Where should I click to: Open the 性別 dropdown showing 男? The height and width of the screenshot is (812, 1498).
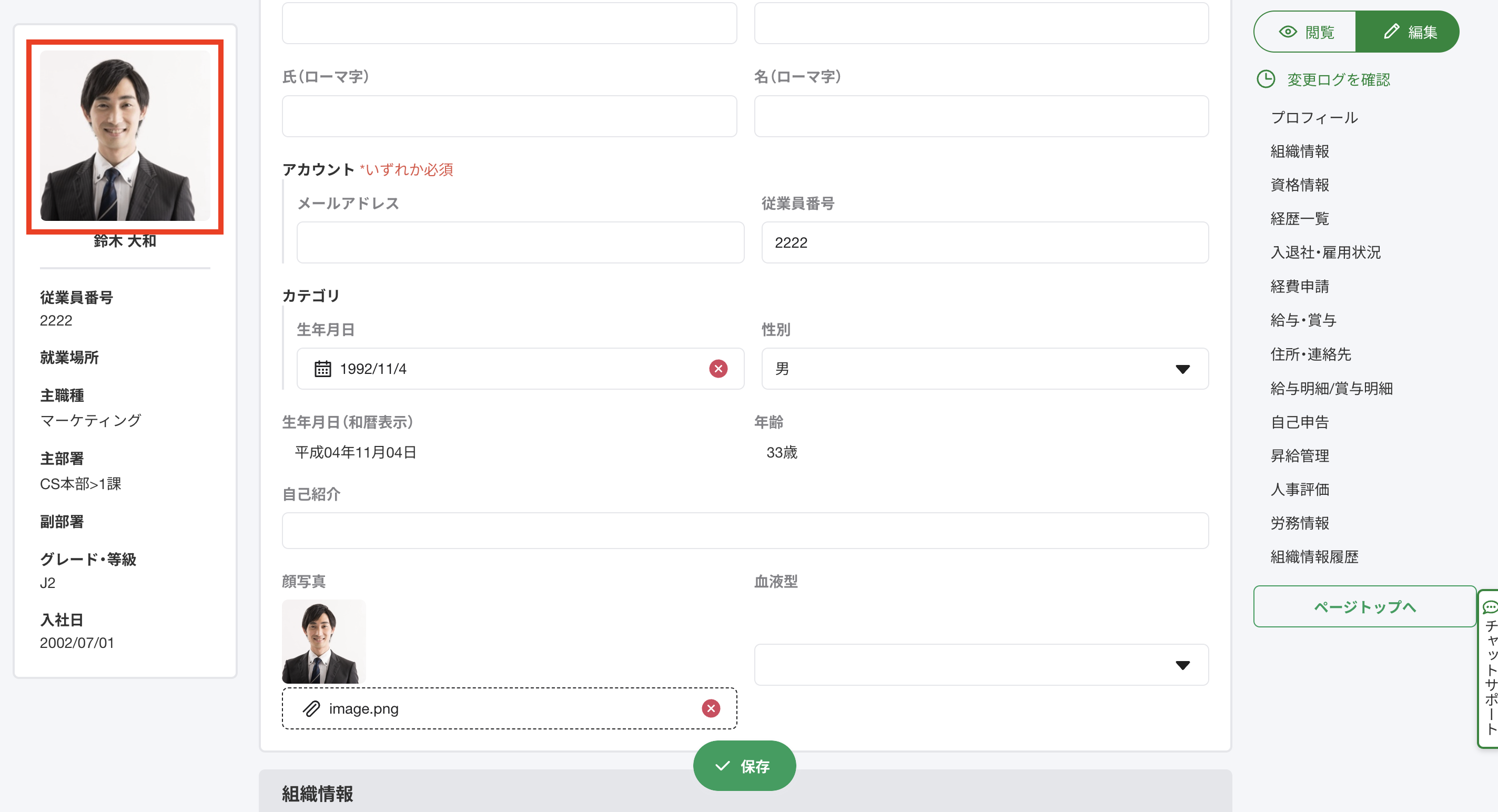[984, 369]
